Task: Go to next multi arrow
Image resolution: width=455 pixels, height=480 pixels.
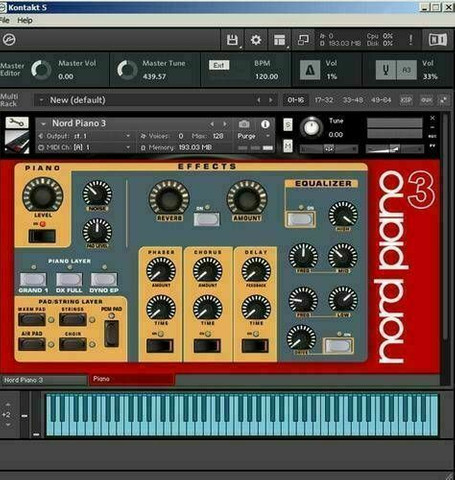Action: [271, 100]
